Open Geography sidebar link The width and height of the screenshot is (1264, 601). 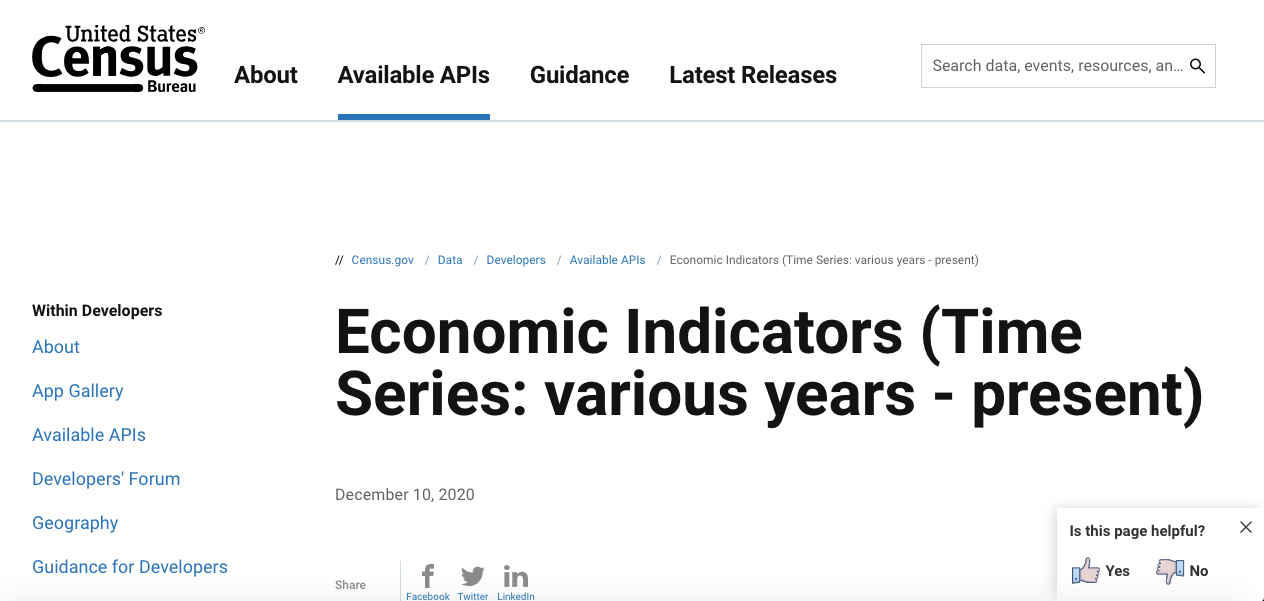coord(75,523)
